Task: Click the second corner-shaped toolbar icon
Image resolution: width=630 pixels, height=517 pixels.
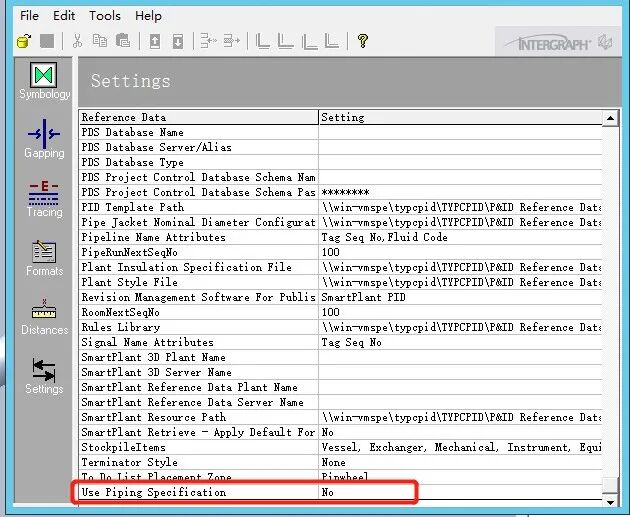Action: coord(286,41)
